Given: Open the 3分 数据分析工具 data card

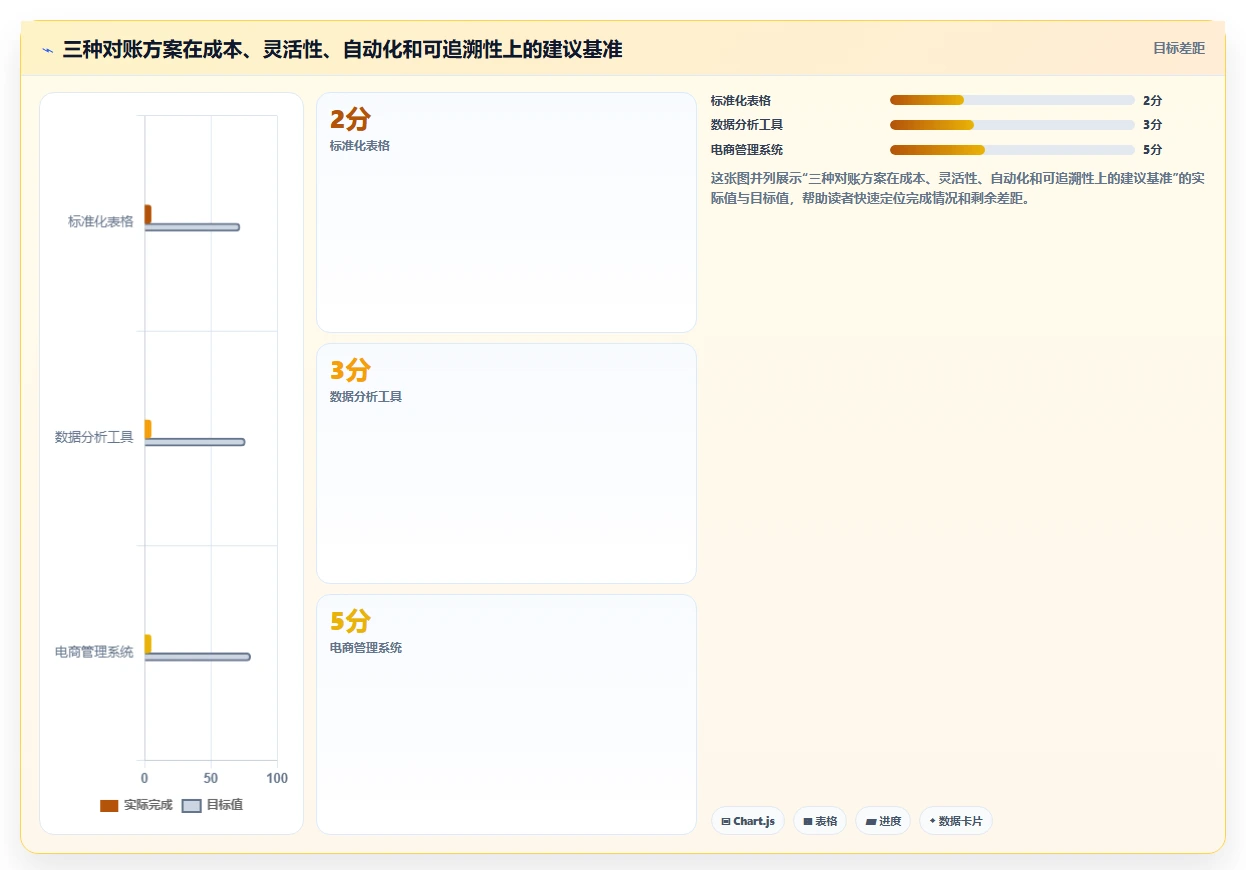Looking at the screenshot, I should [506, 463].
